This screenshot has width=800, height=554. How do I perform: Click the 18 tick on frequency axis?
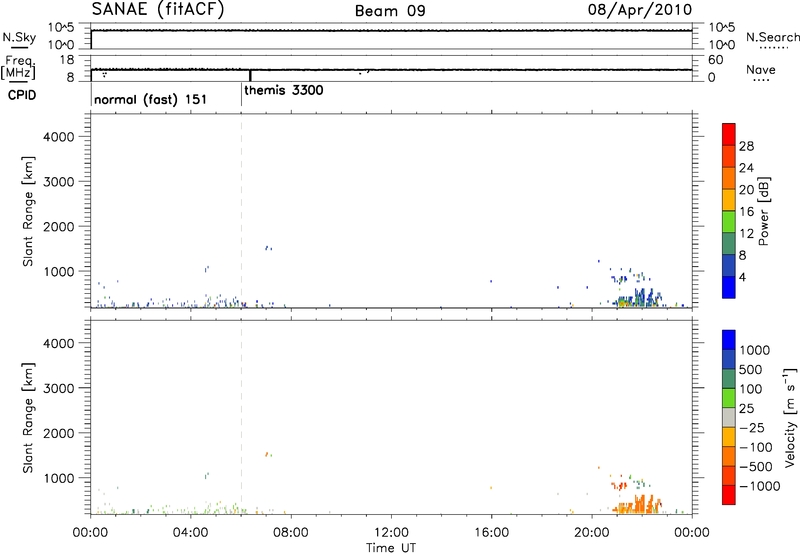pyautogui.click(x=67, y=60)
